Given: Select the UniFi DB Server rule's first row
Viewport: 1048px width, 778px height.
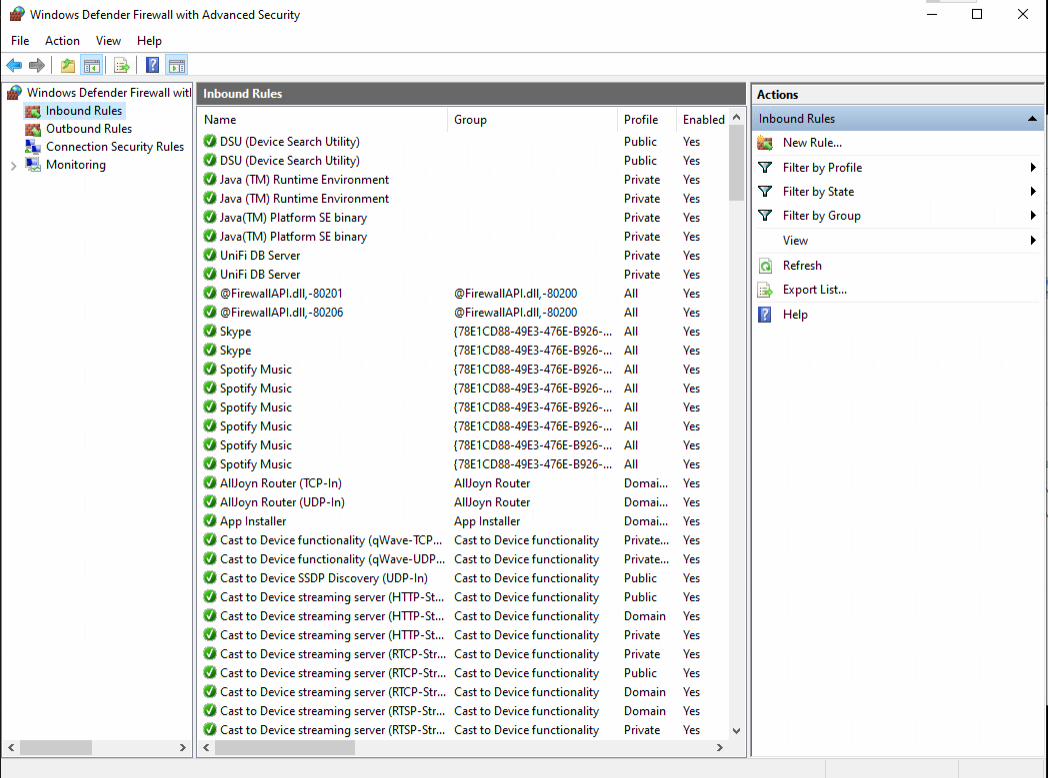Looking at the screenshot, I should [x=464, y=255].
